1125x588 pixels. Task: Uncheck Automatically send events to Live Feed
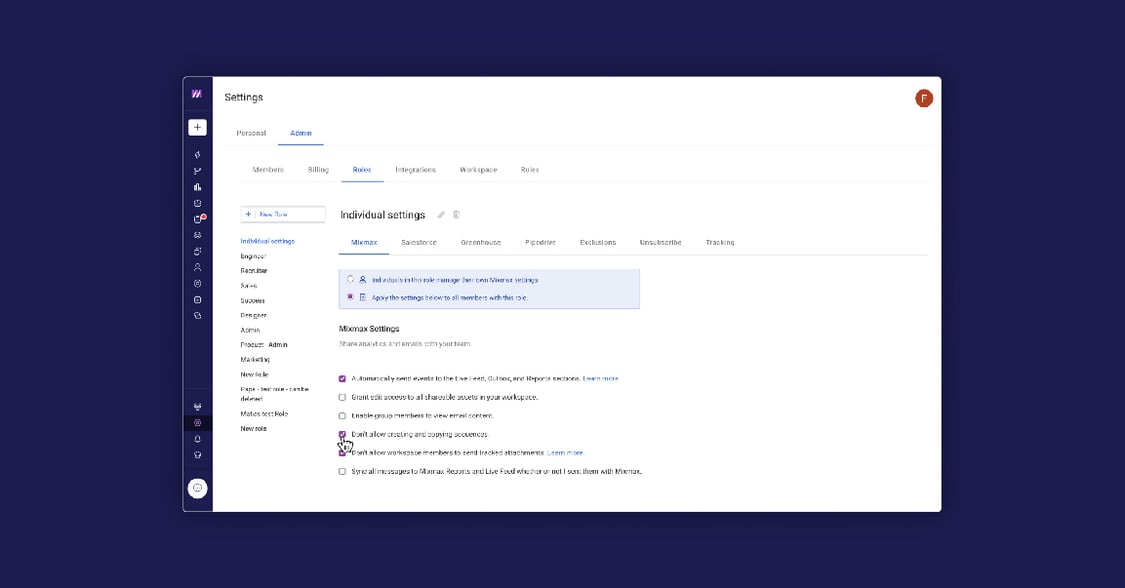pos(342,379)
